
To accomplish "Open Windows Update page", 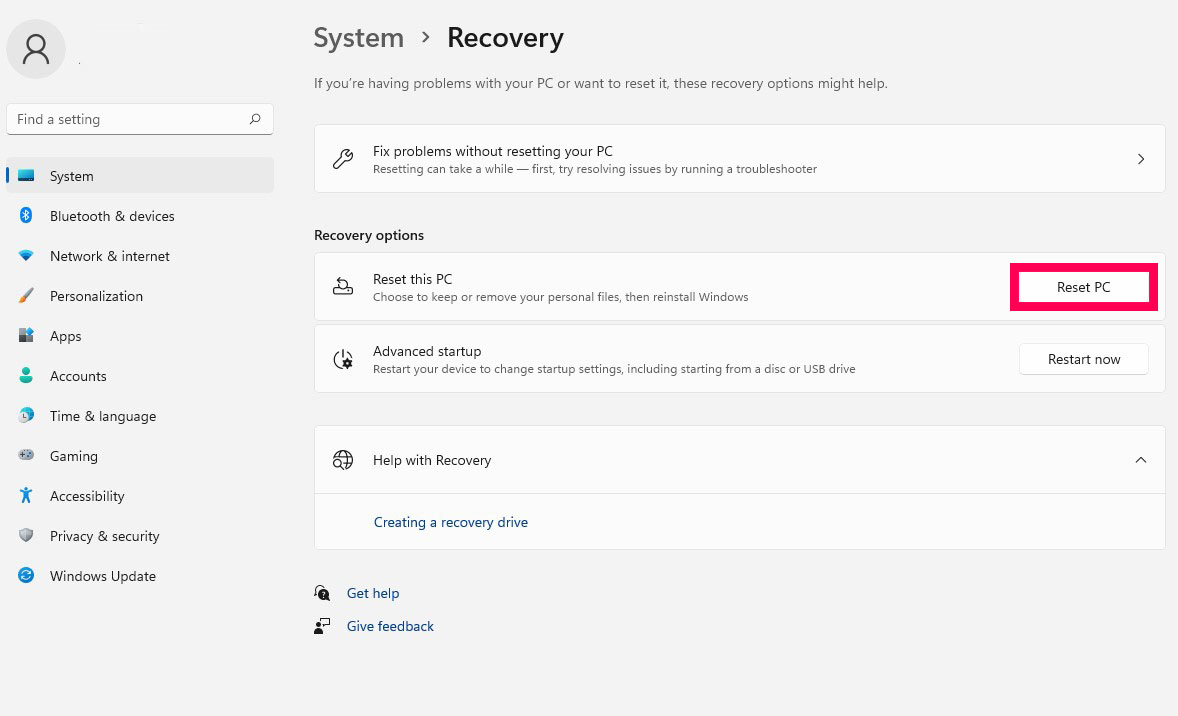I will click(140, 576).
